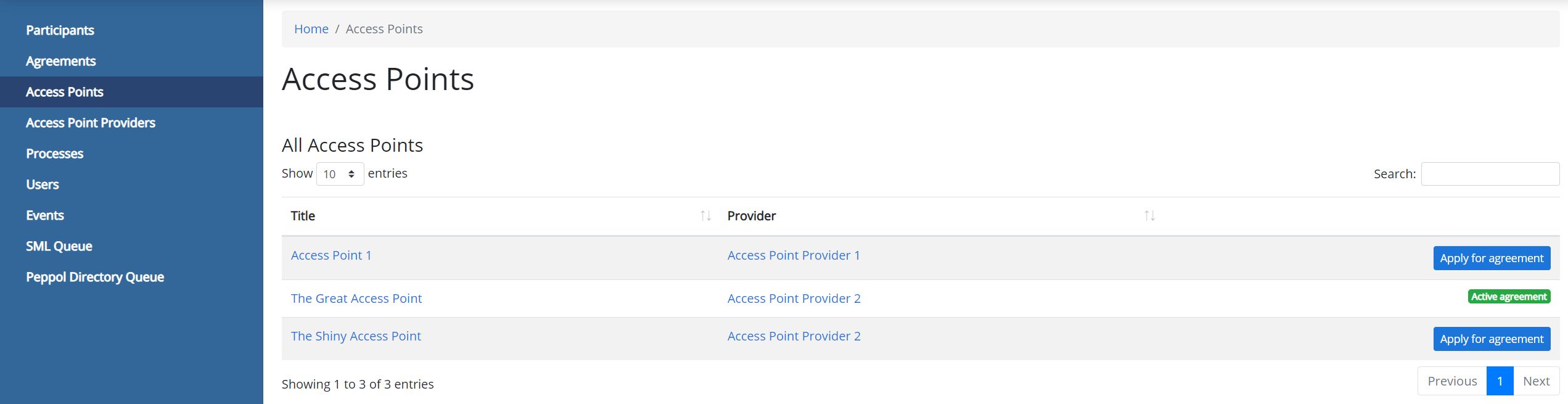Navigate to Users in sidebar
1568x404 pixels.
pos(42,184)
